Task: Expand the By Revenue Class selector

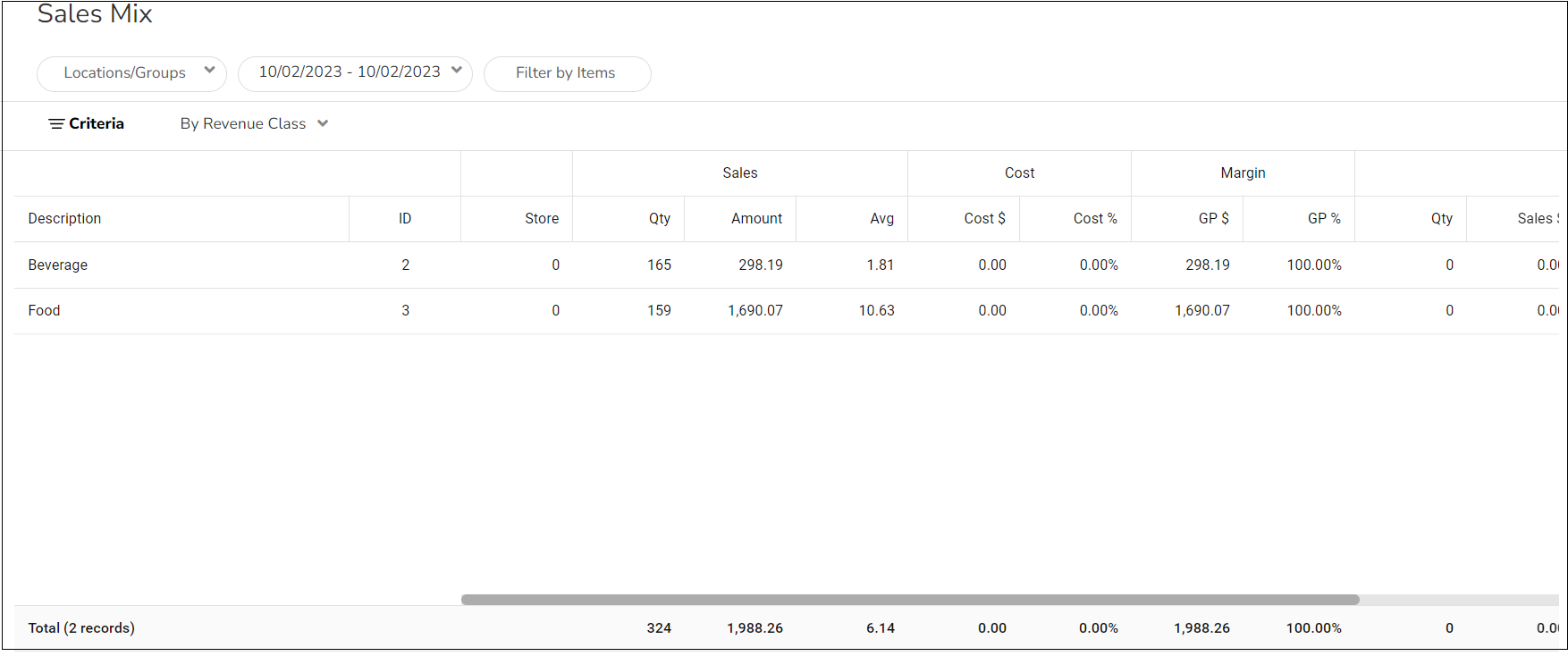Action: coord(254,124)
